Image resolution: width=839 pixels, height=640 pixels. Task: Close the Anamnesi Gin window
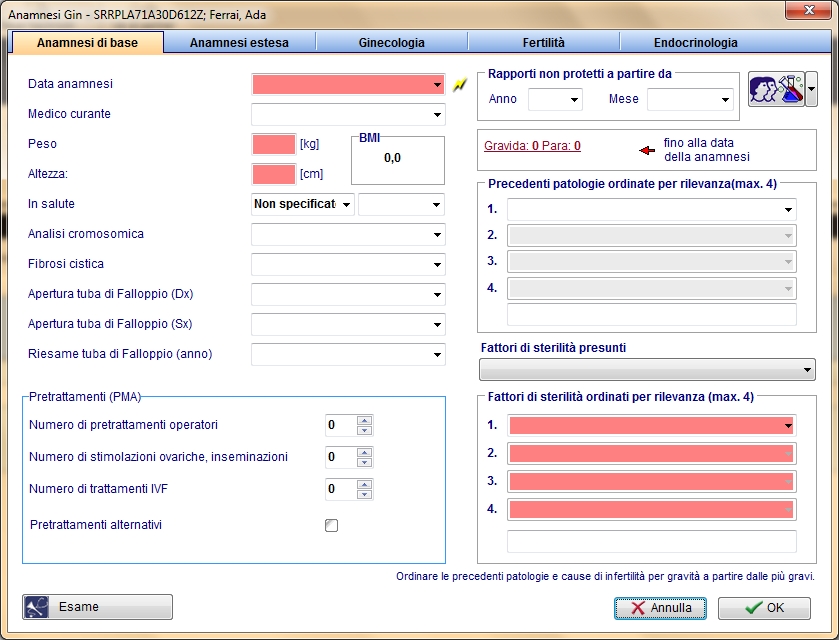click(809, 10)
